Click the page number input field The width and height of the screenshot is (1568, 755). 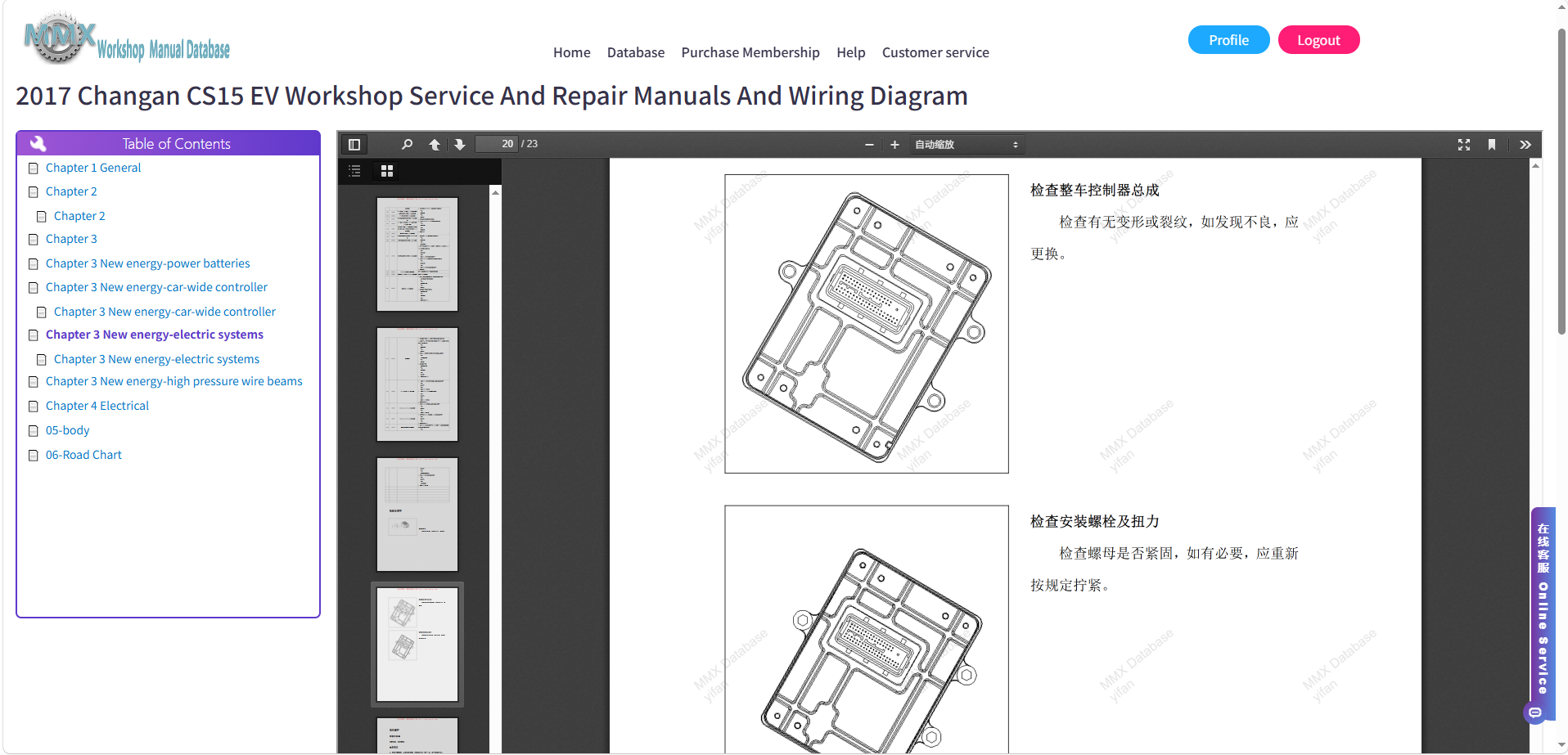(497, 144)
